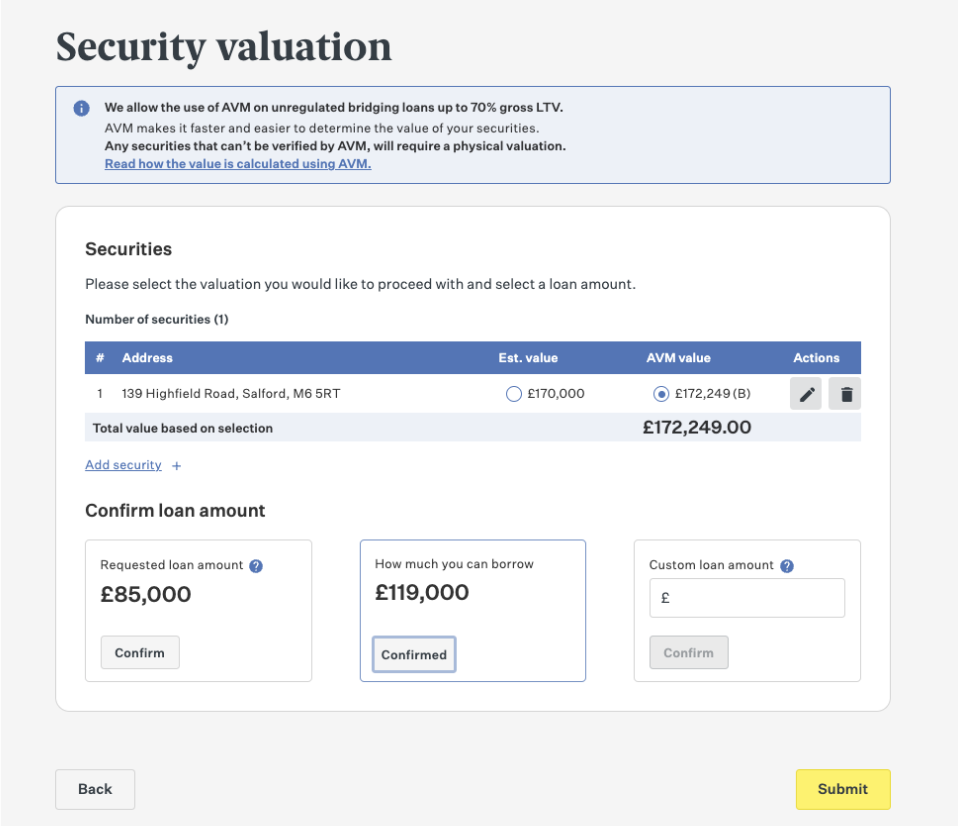Image resolution: width=958 pixels, height=826 pixels.
Task: Select the £172,249 (B) AVM value radio
Action: (x=661, y=394)
